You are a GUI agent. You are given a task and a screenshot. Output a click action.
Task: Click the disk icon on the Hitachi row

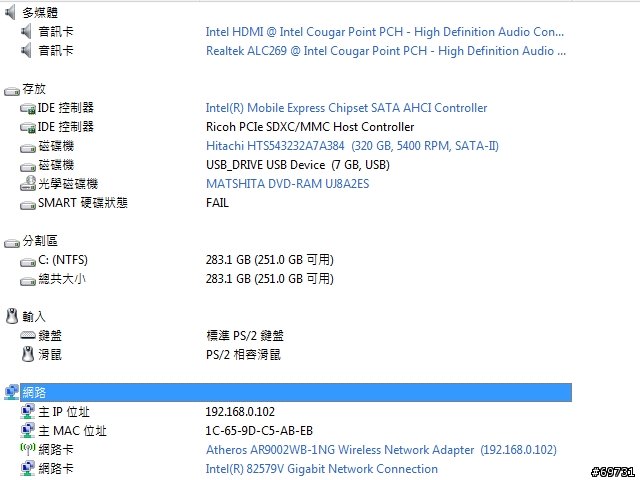[x=28, y=148]
